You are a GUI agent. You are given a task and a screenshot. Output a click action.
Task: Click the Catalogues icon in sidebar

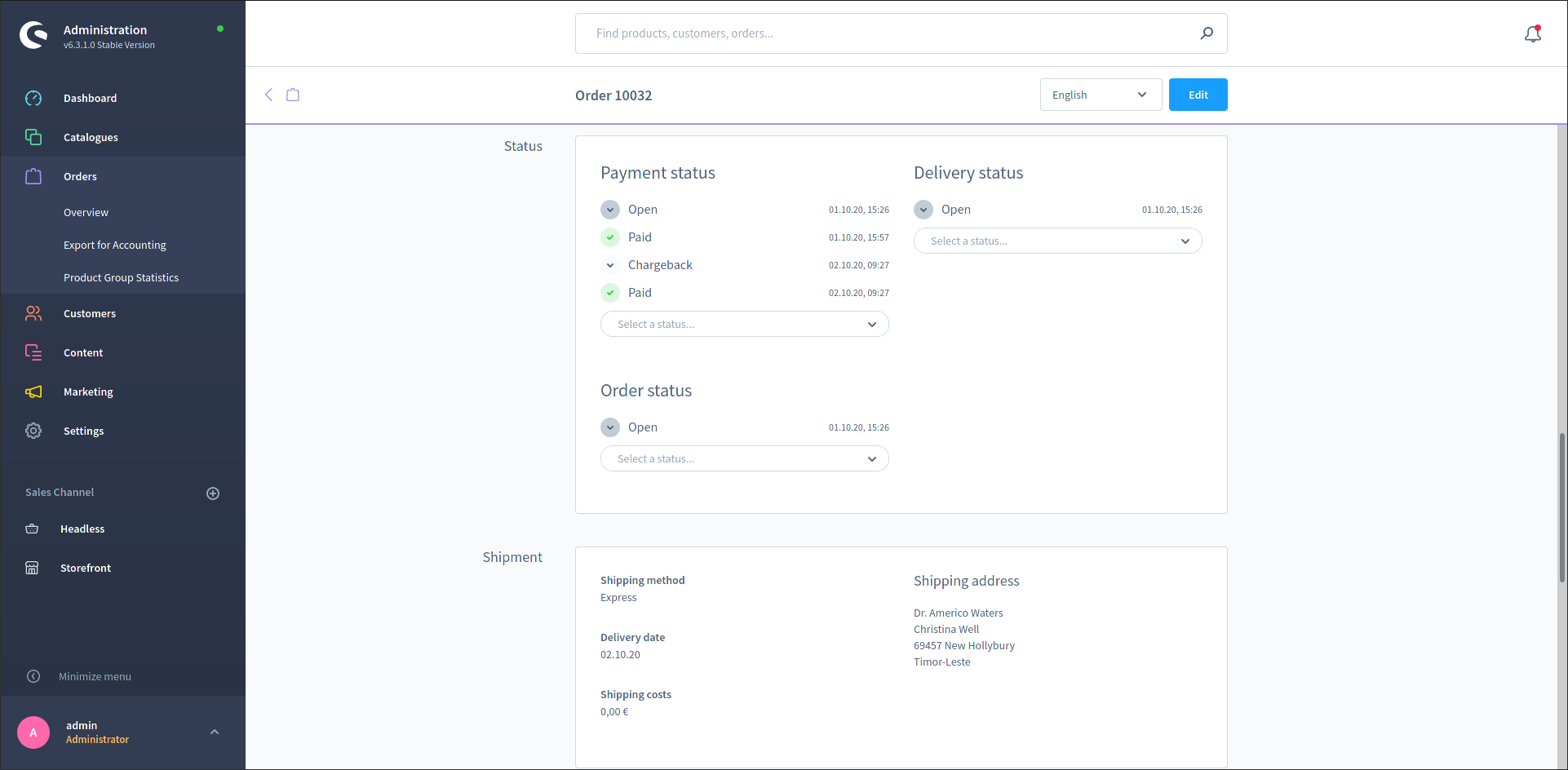pos(33,137)
